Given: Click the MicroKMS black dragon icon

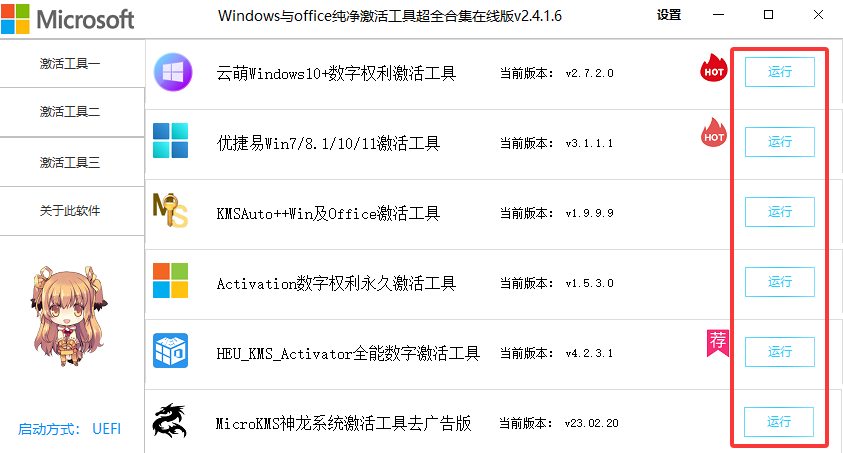Looking at the screenshot, I should click(x=169, y=421).
